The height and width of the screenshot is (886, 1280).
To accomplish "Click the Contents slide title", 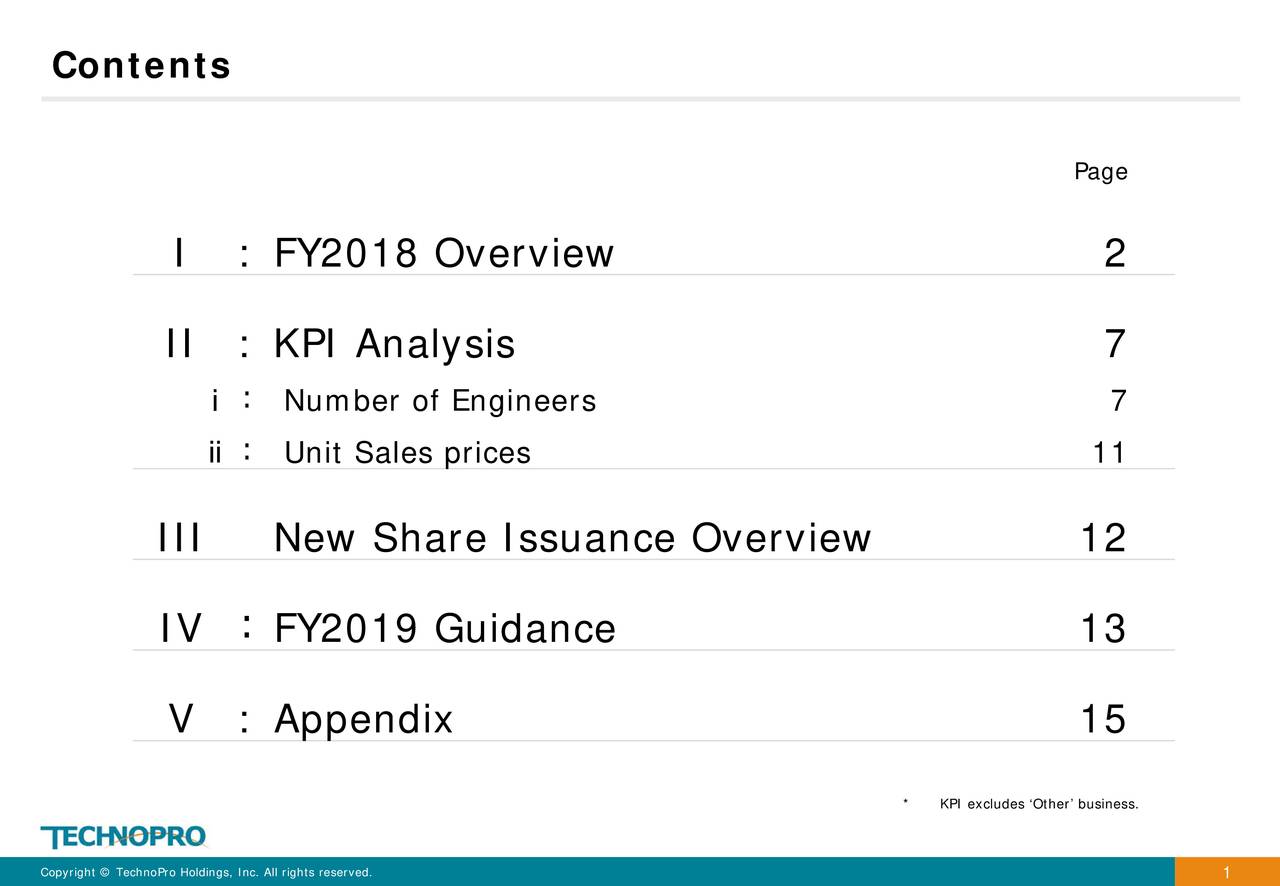I will click(141, 66).
